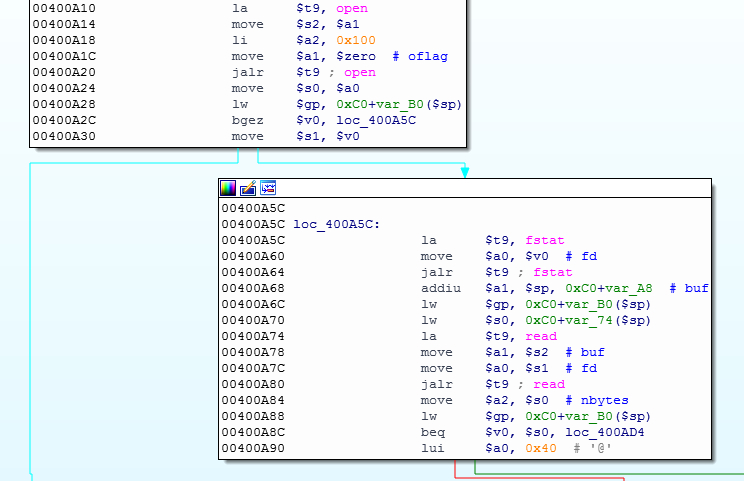Screen dimensions: 744x481
Task: Click the '# fd' comment on line 00400A60
Action: [x=581, y=257]
